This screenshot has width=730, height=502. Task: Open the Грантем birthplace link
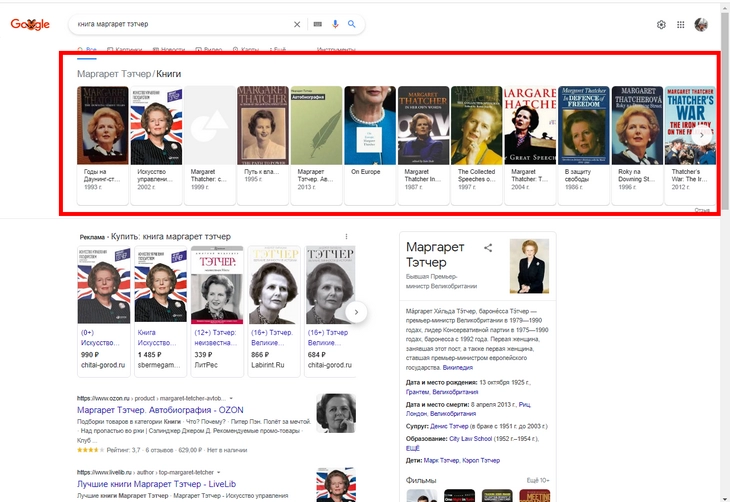[x=417, y=392]
